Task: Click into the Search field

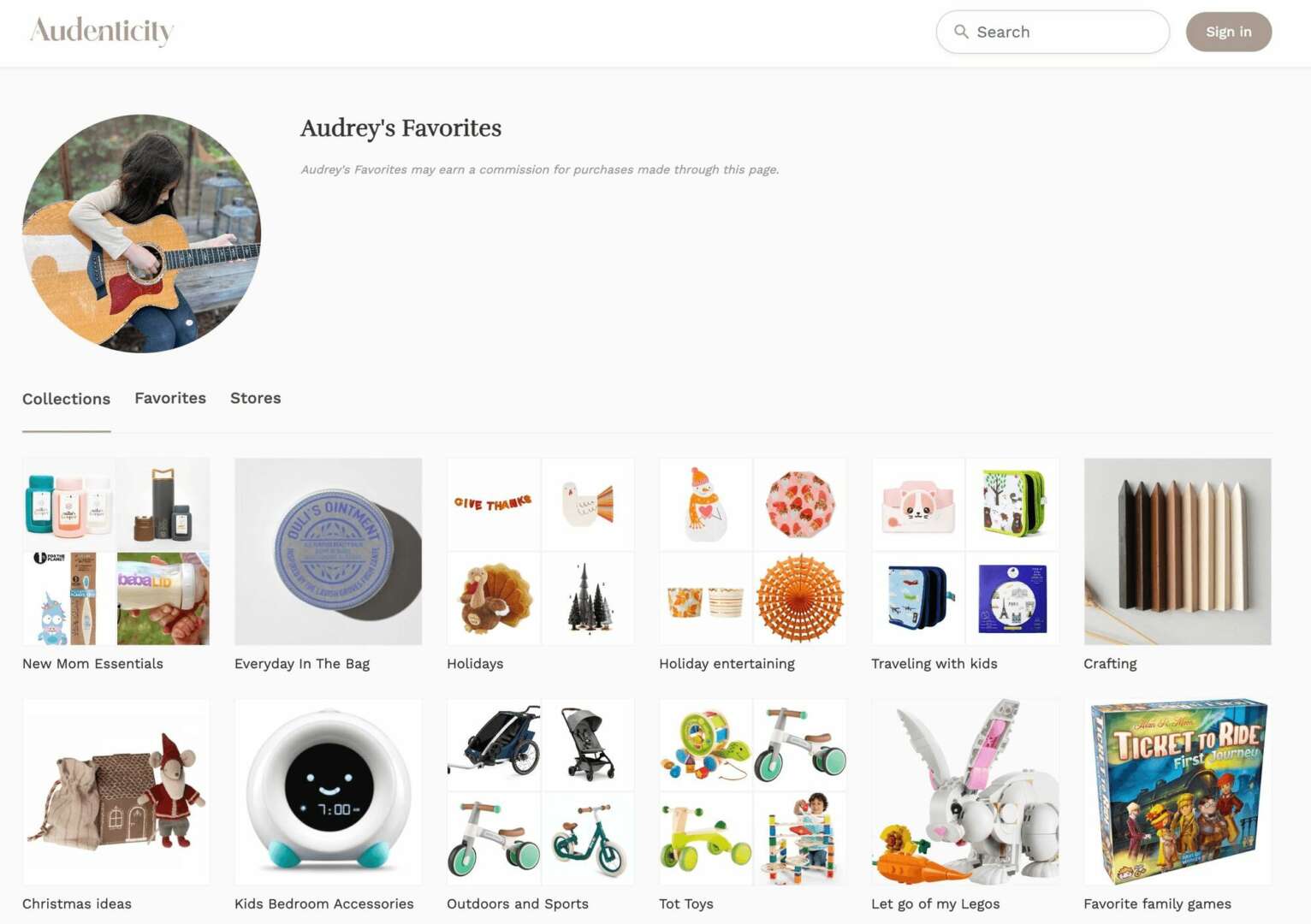Action: coord(1053,32)
